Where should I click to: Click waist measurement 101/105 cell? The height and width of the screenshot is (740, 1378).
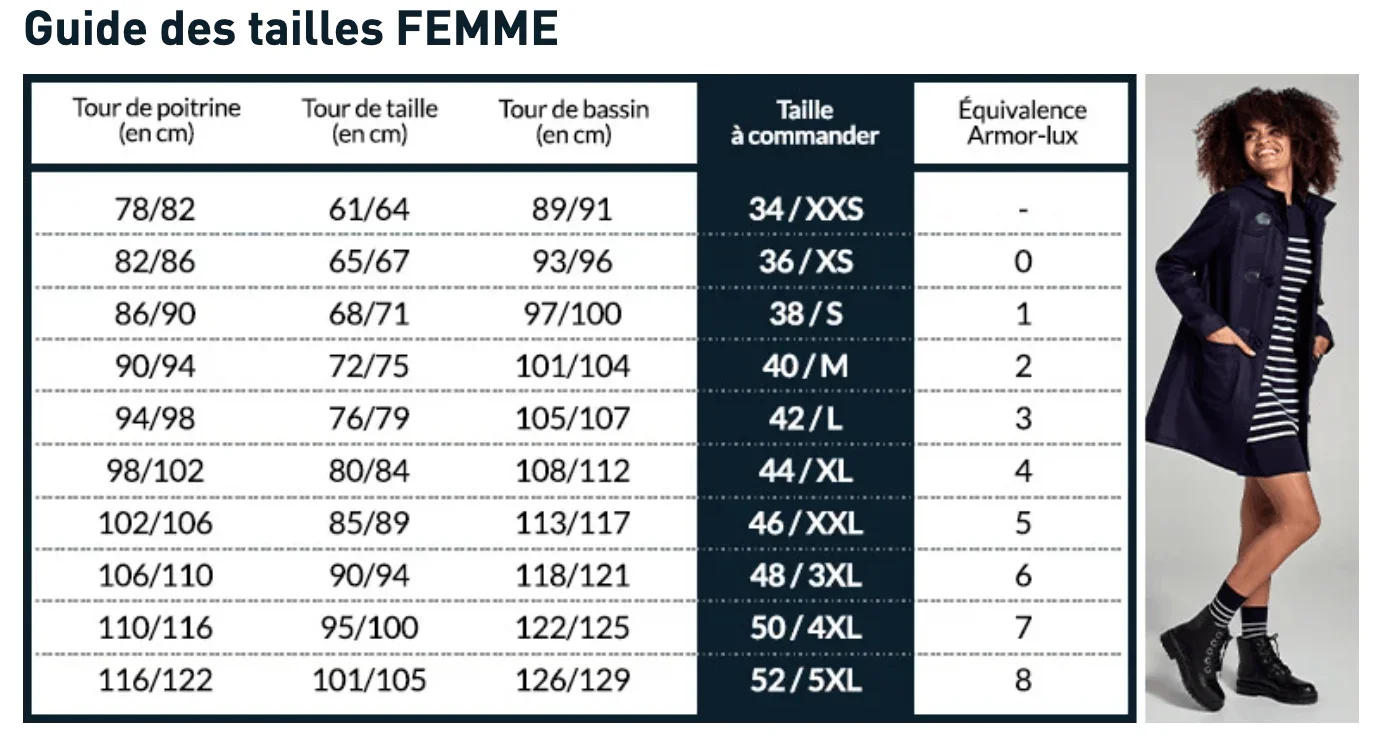pyautogui.click(x=370, y=680)
